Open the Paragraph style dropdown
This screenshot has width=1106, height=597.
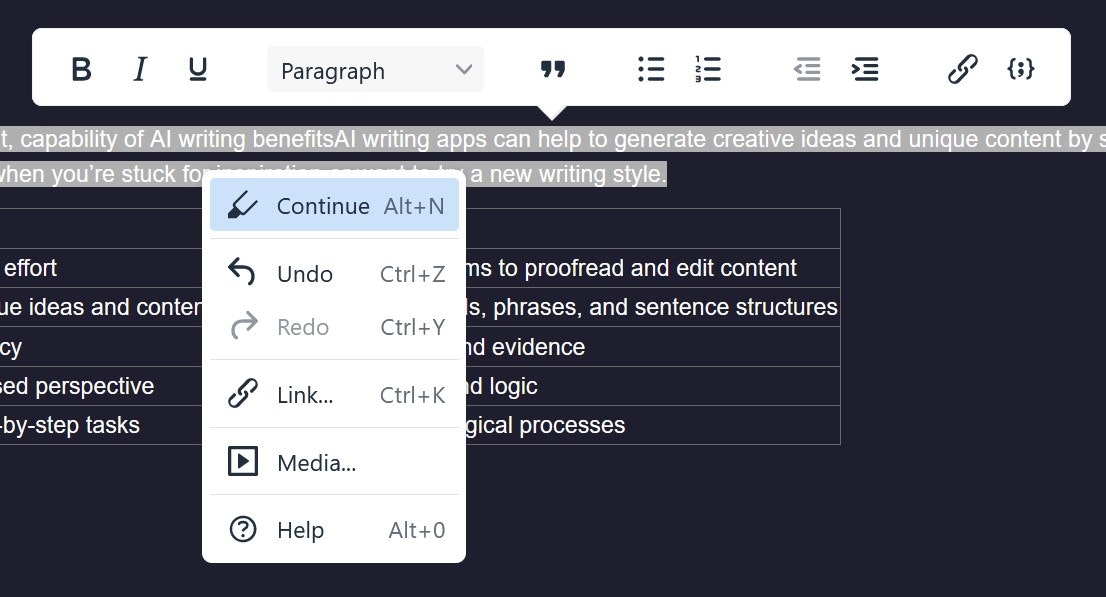tap(375, 69)
